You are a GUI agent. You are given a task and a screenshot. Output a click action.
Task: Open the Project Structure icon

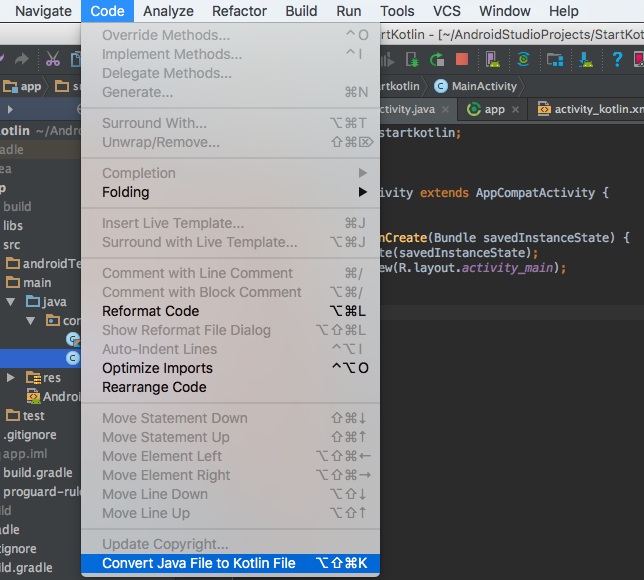[x=555, y=60]
